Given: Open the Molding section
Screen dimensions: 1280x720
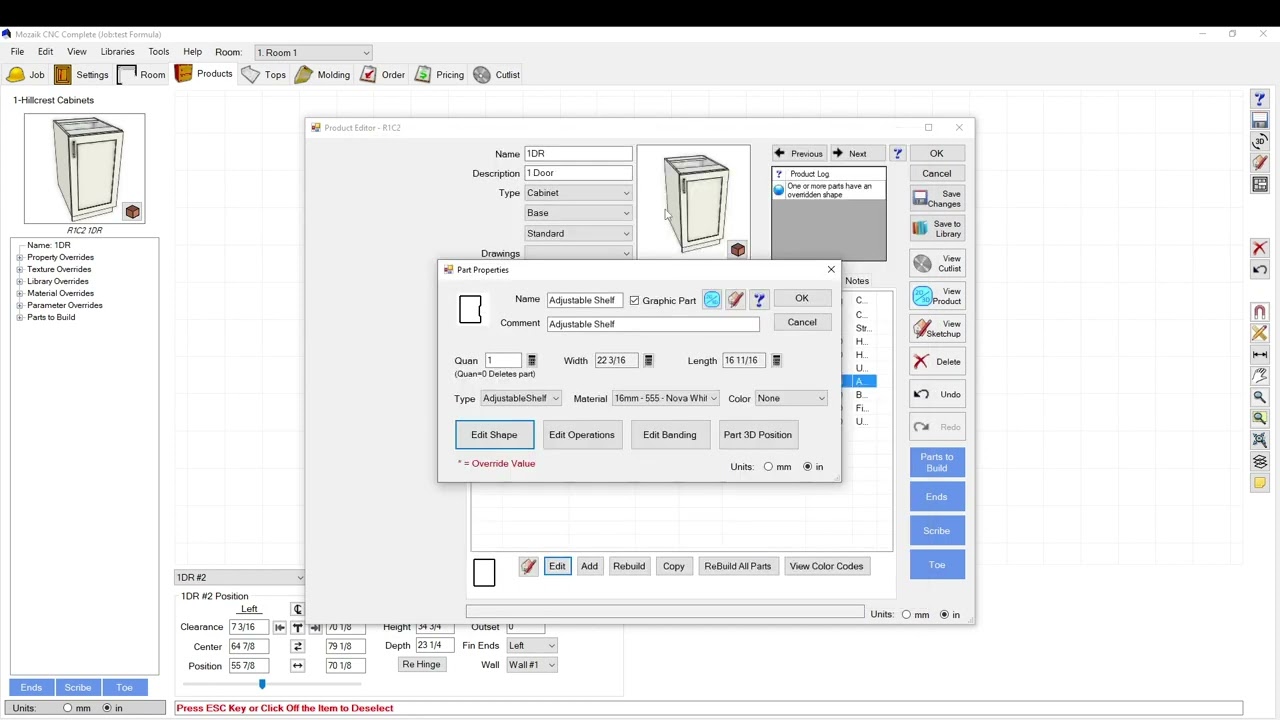Looking at the screenshot, I should (322, 75).
